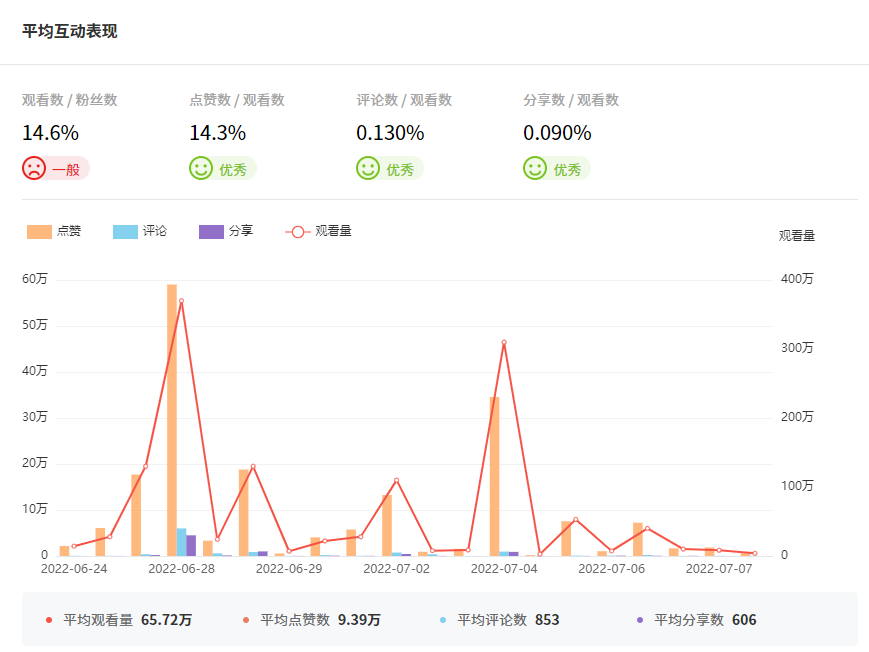Image resolution: width=869 pixels, height=652 pixels.
Task: Click the orange 点赞 legend swatch
Action: tap(39, 231)
